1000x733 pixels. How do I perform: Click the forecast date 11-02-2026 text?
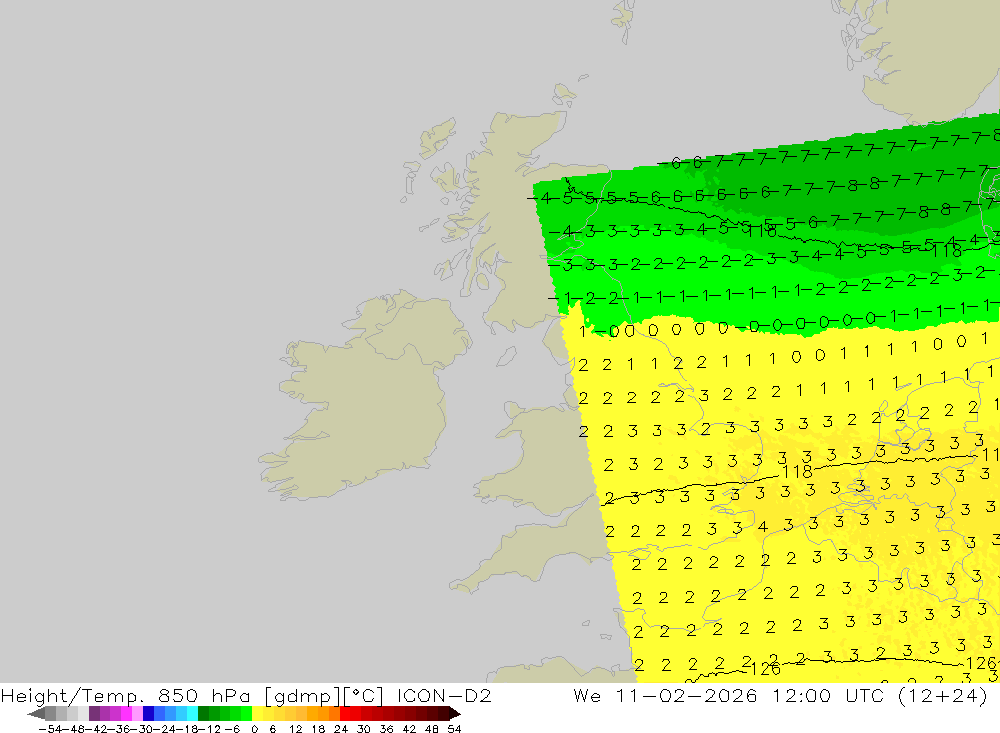687,695
